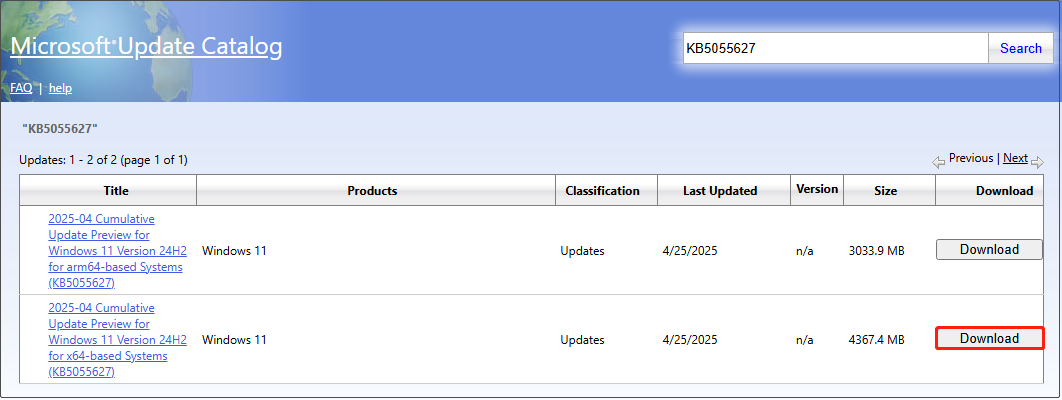Viewport: 1062px width, 400px height.
Task: Click the Microsoft Update Catalog title link
Action: coord(146,46)
